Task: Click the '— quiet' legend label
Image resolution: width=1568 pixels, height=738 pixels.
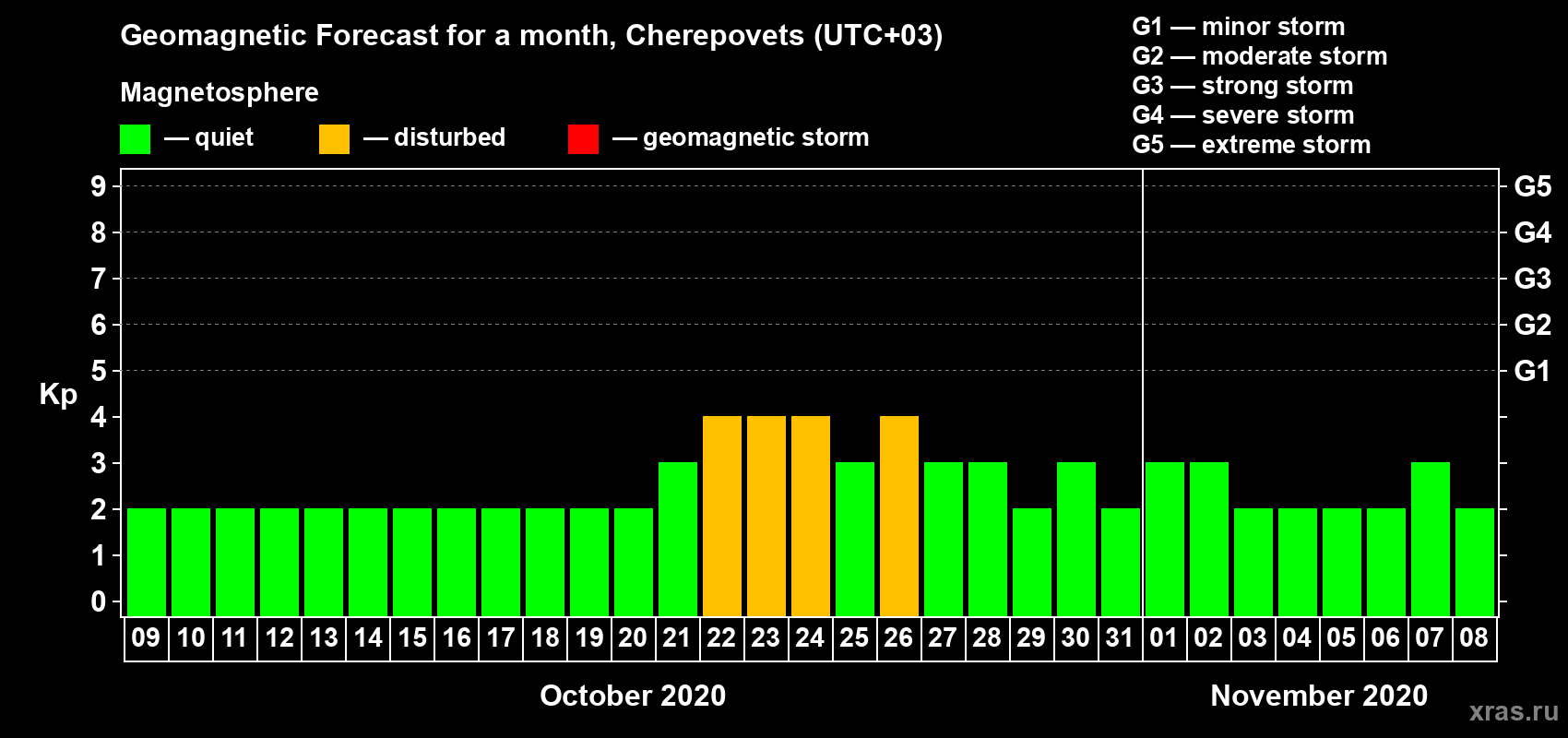Action: click(x=208, y=137)
